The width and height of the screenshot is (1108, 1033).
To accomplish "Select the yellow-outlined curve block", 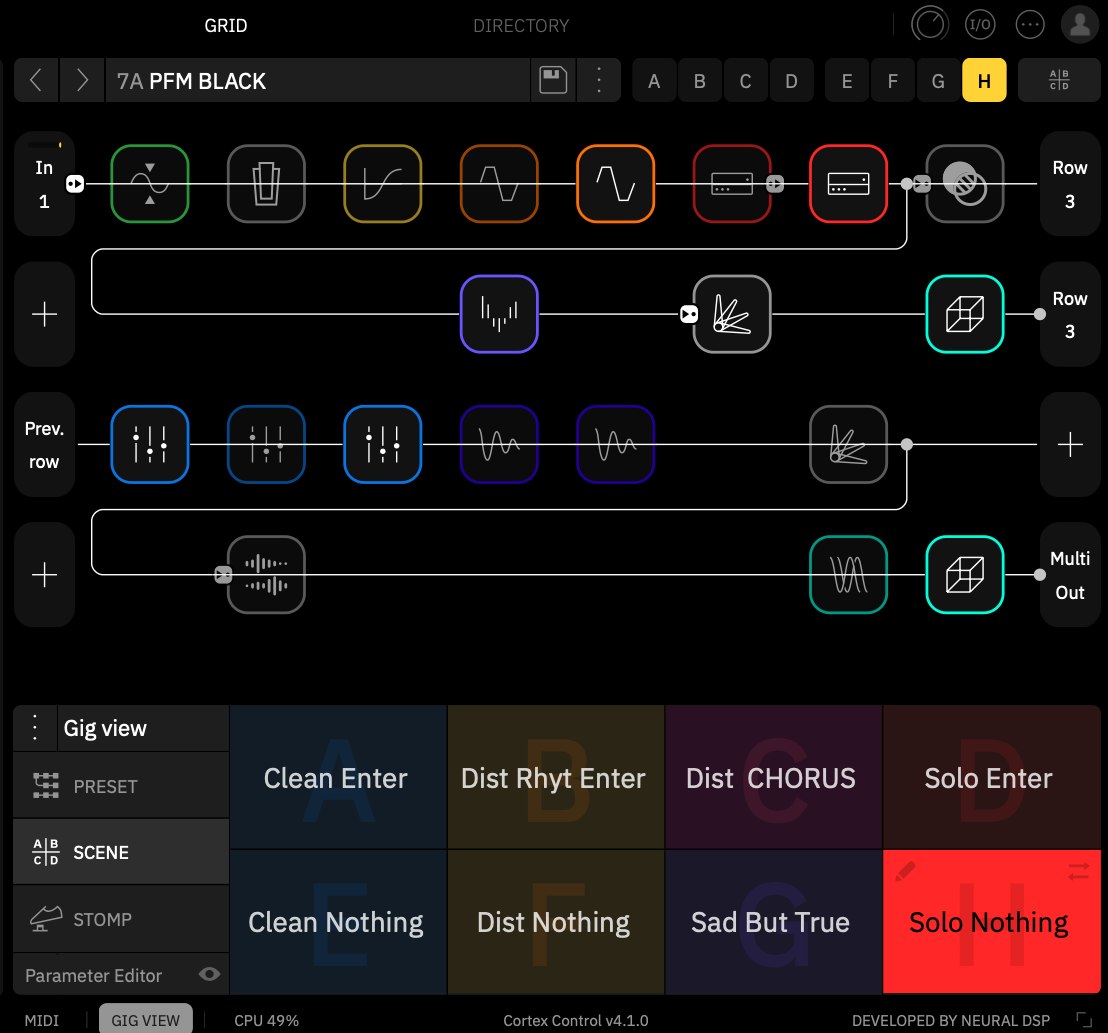I will (x=382, y=184).
